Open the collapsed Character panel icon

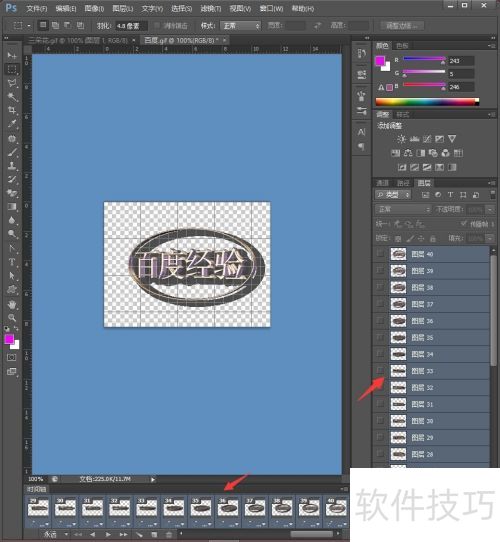[x=361, y=132]
